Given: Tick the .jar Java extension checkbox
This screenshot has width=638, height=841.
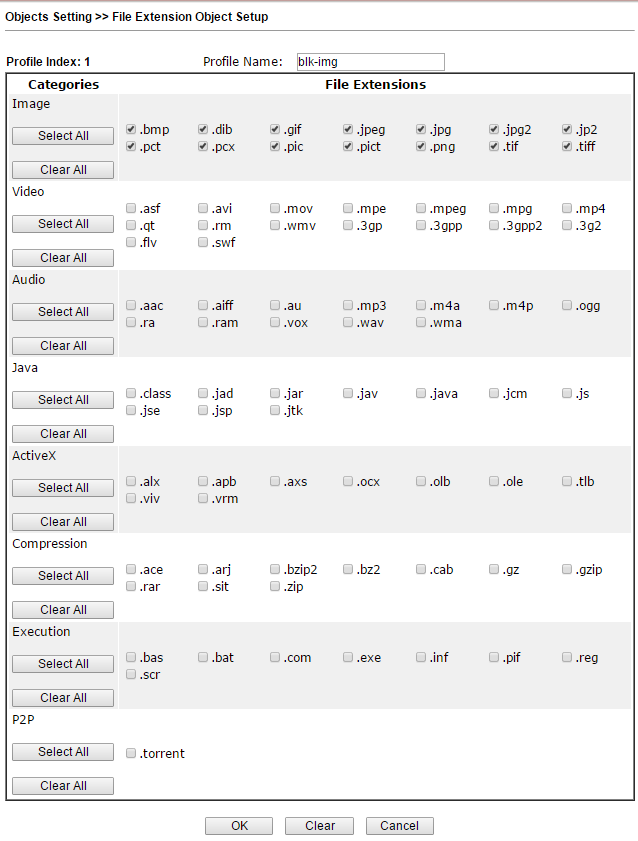Looking at the screenshot, I should click(275, 394).
